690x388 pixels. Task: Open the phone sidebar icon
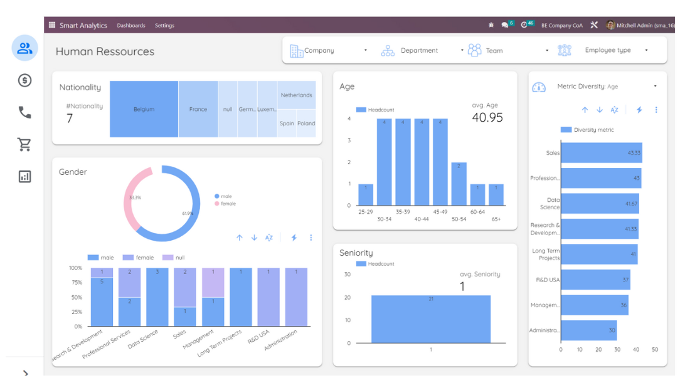pyautogui.click(x=25, y=113)
